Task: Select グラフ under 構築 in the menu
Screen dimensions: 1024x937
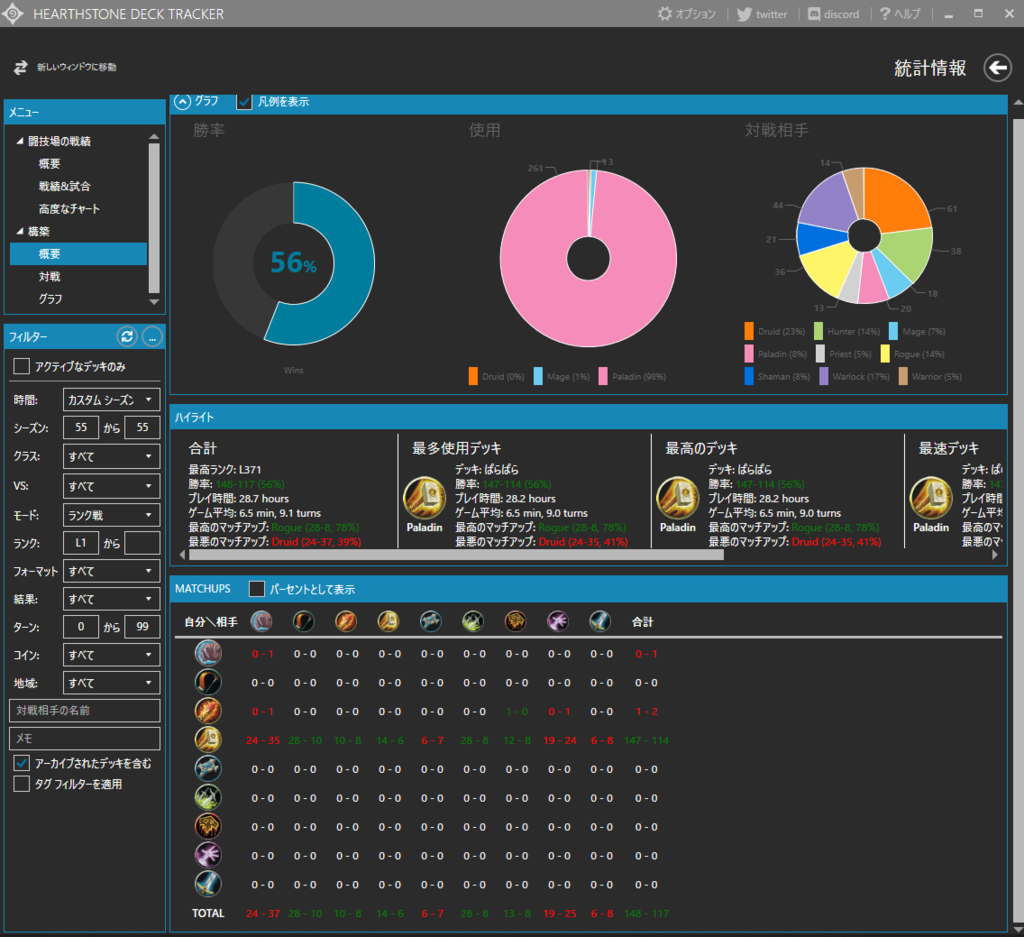Action: tap(50, 299)
